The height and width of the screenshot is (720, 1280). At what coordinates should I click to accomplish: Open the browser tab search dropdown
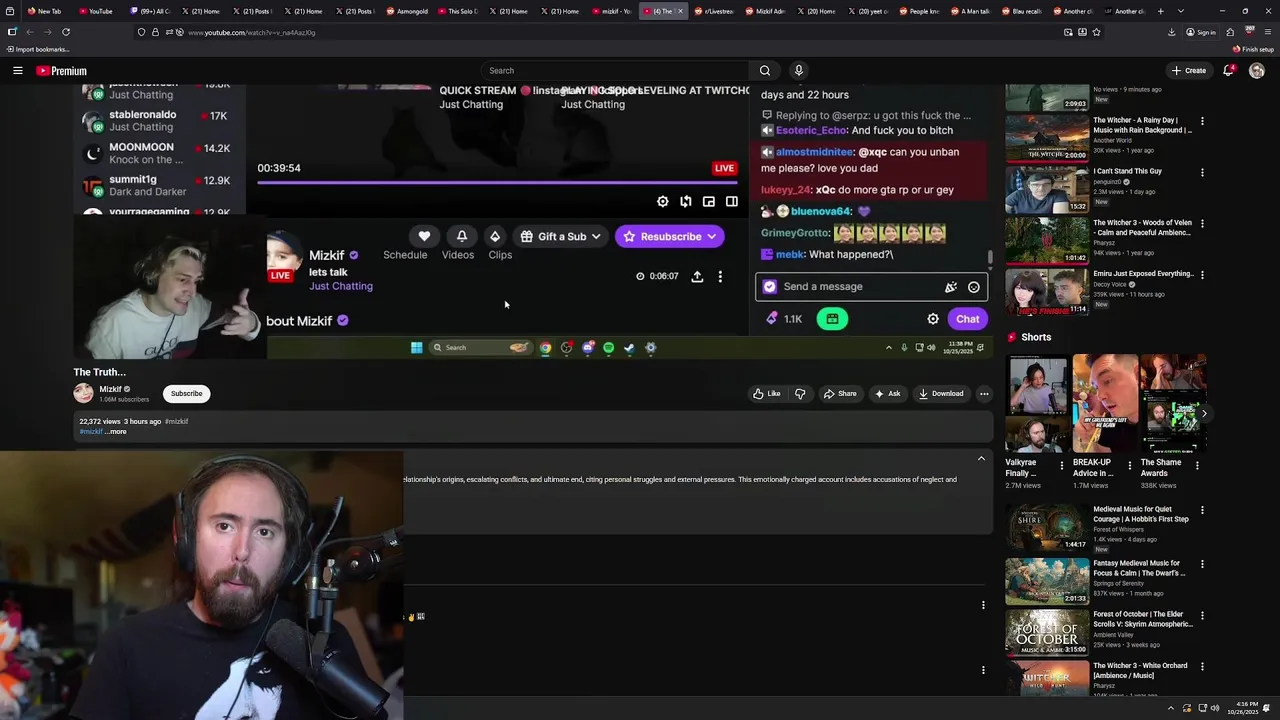tap(1181, 11)
